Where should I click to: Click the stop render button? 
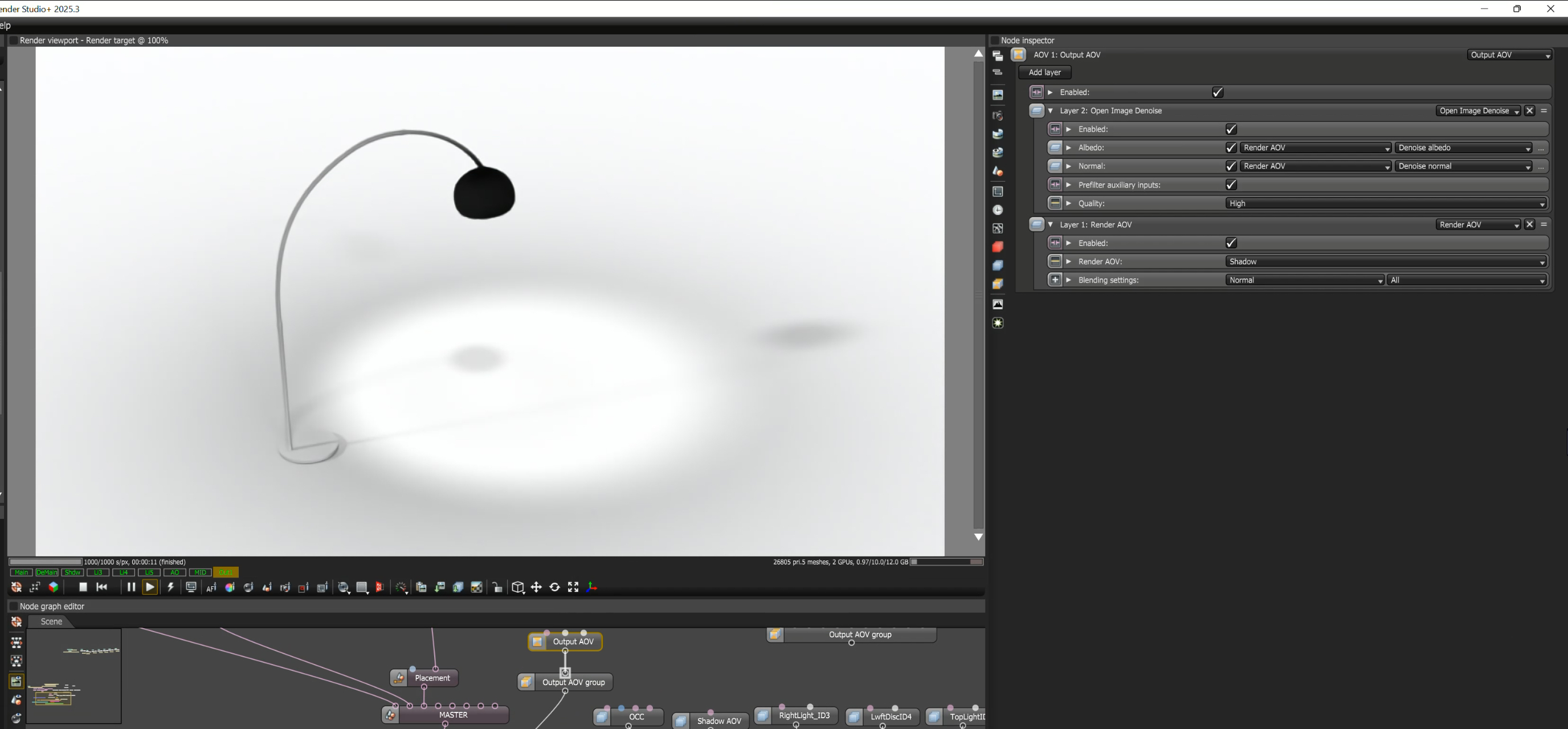click(83, 587)
